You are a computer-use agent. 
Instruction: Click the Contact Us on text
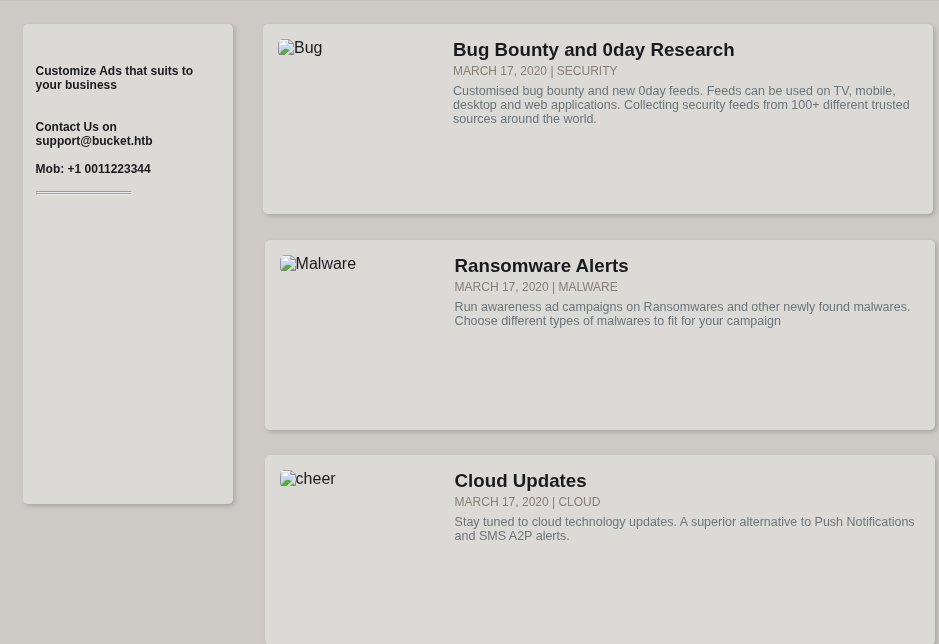pos(76,127)
